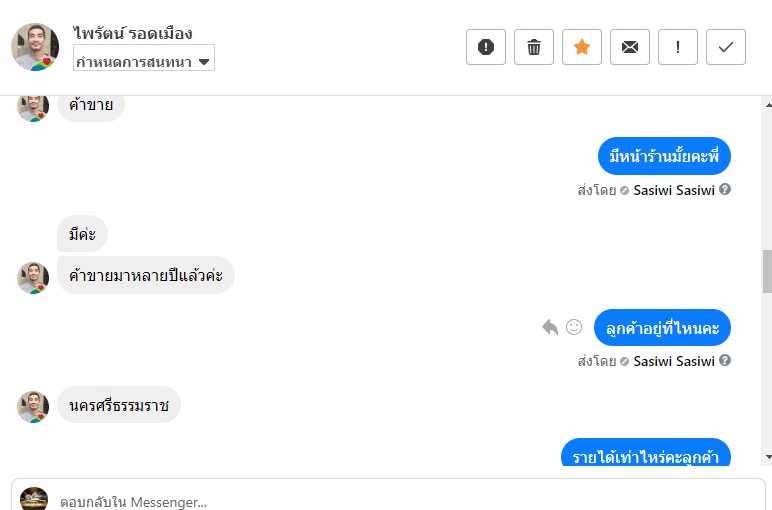Viewport: 772px width, 510px height.
Task: Click the scroll up arrow of the chat
Action: pos(766,103)
